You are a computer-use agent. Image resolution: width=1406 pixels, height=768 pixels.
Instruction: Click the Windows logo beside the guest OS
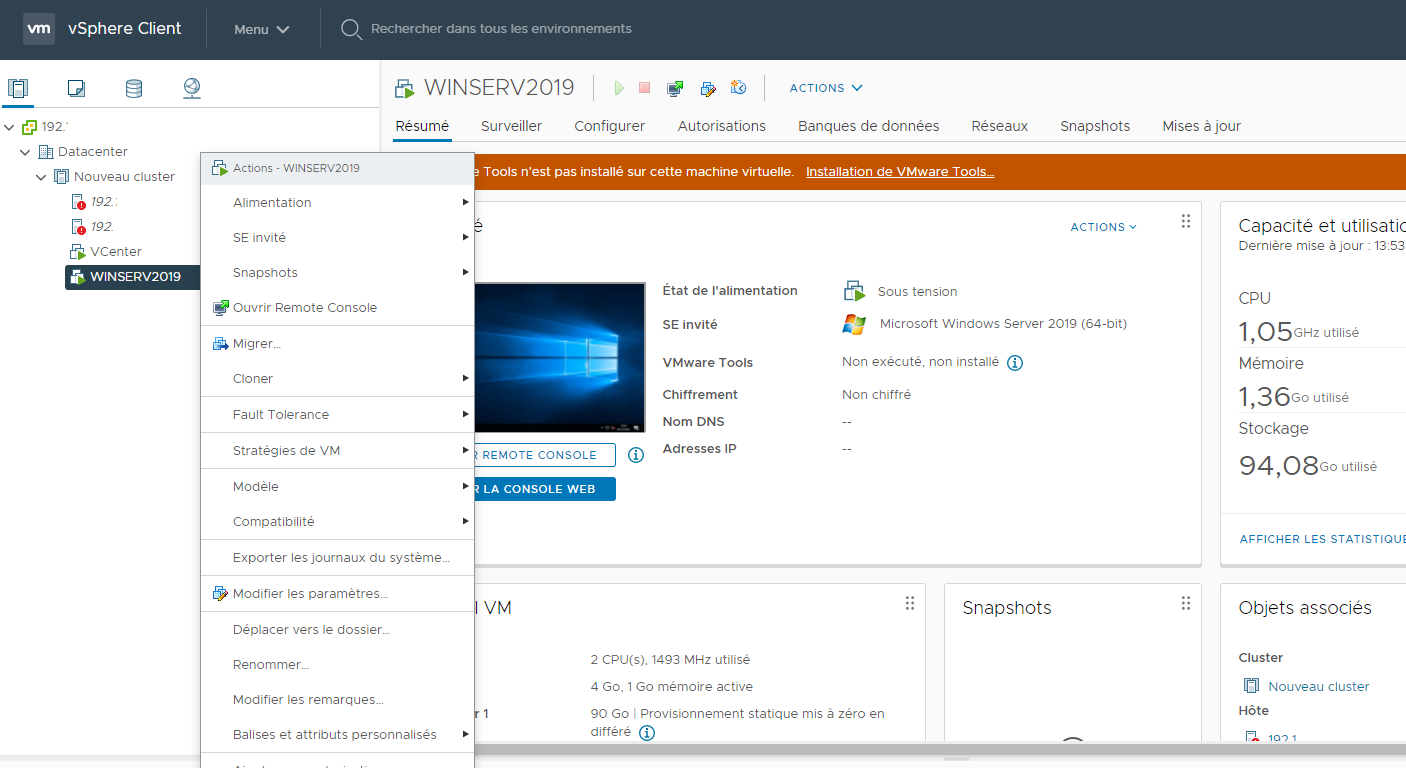point(854,324)
